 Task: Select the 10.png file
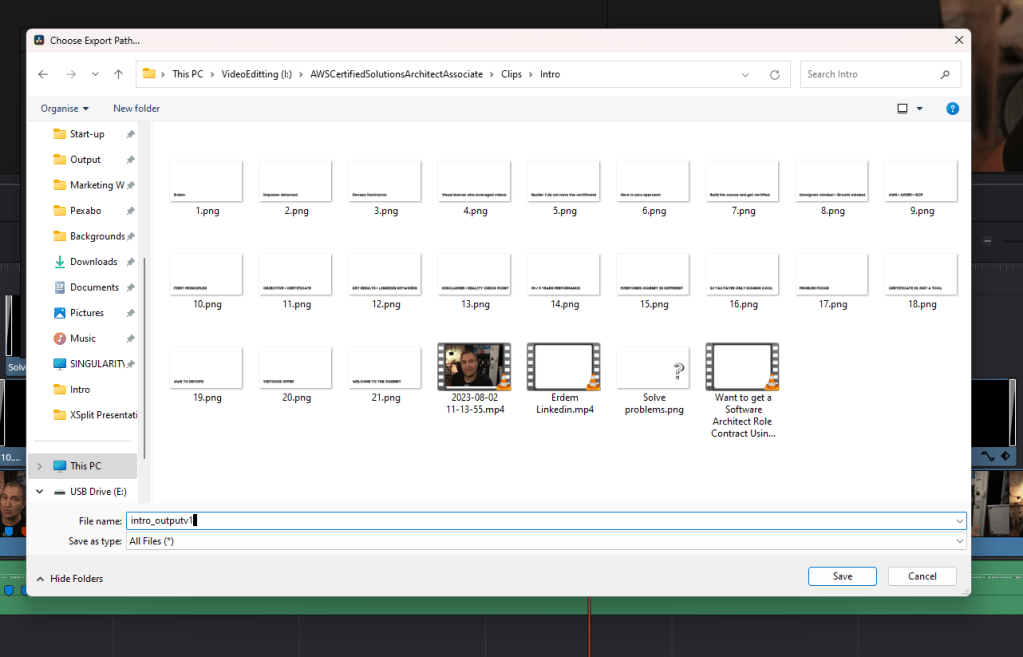(x=206, y=282)
